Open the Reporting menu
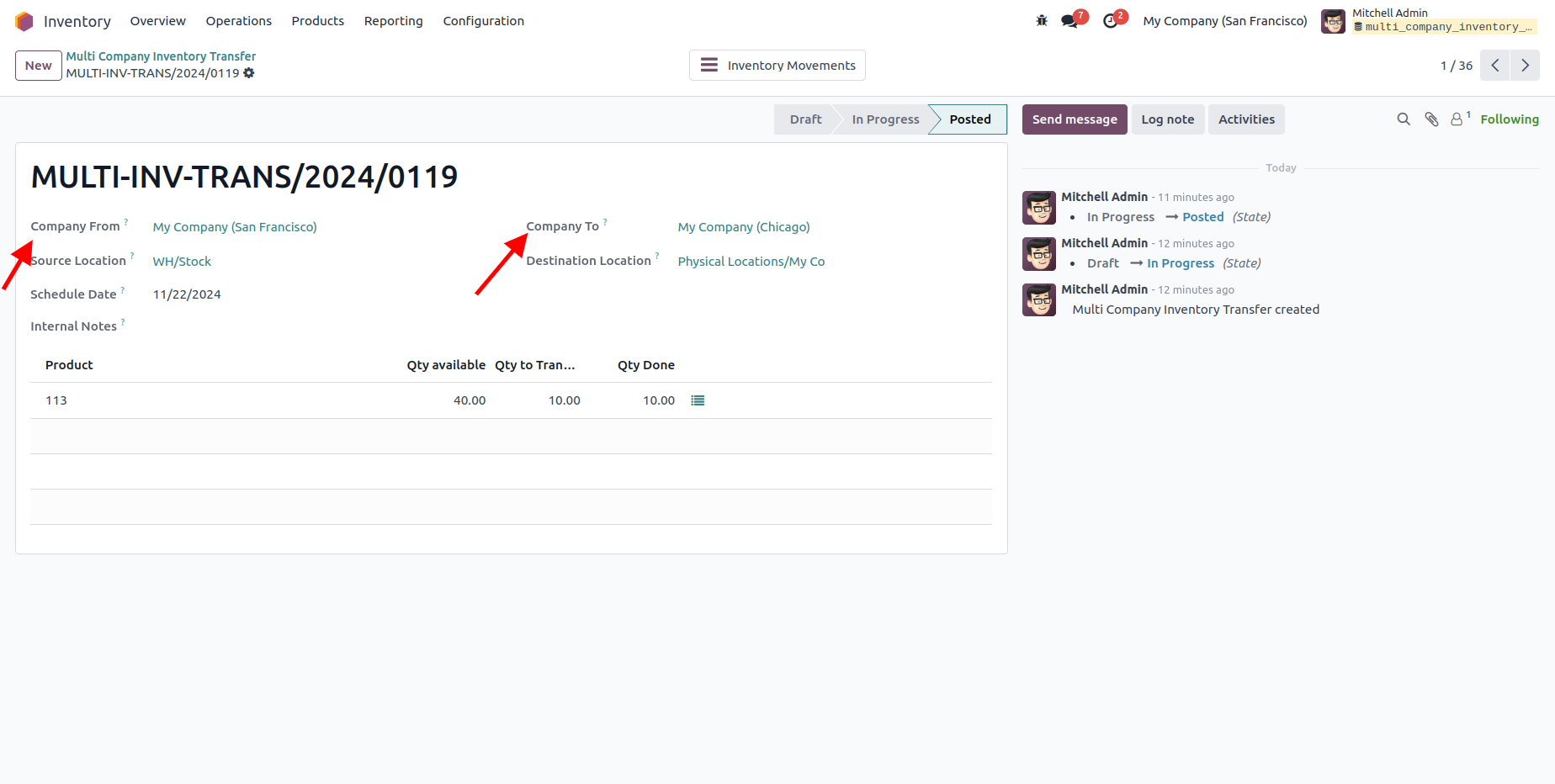1555x784 pixels. [393, 21]
